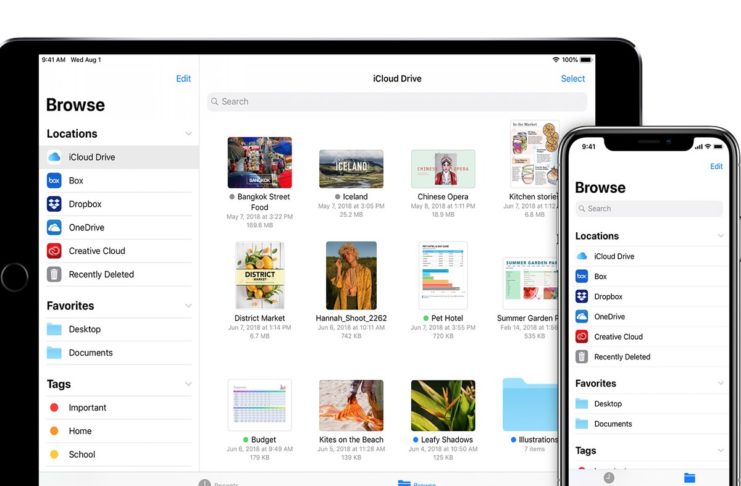
Task: Collapse the Locations section on iPad
Action: 189,134
